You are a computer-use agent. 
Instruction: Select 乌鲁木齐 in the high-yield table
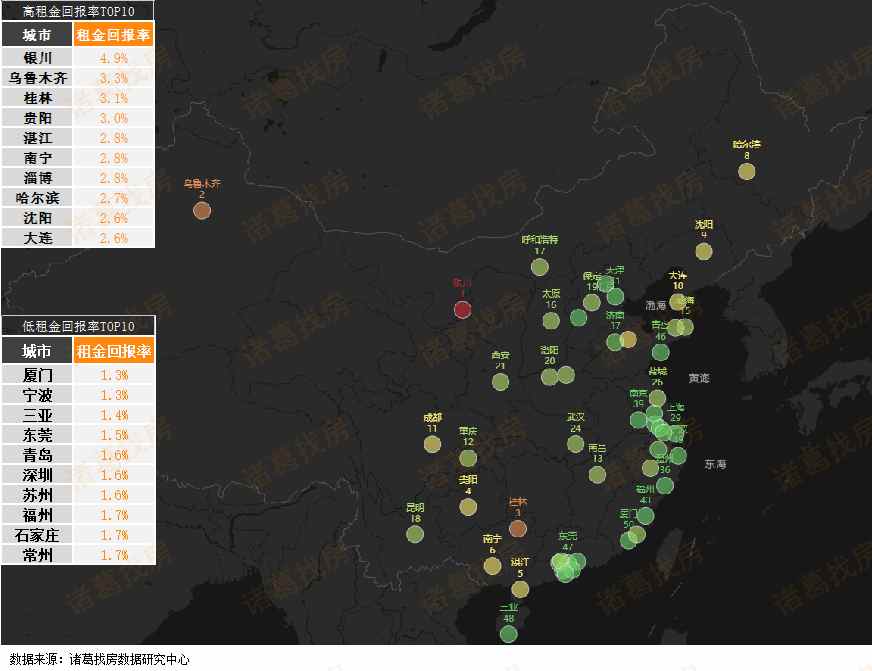click(x=37, y=78)
